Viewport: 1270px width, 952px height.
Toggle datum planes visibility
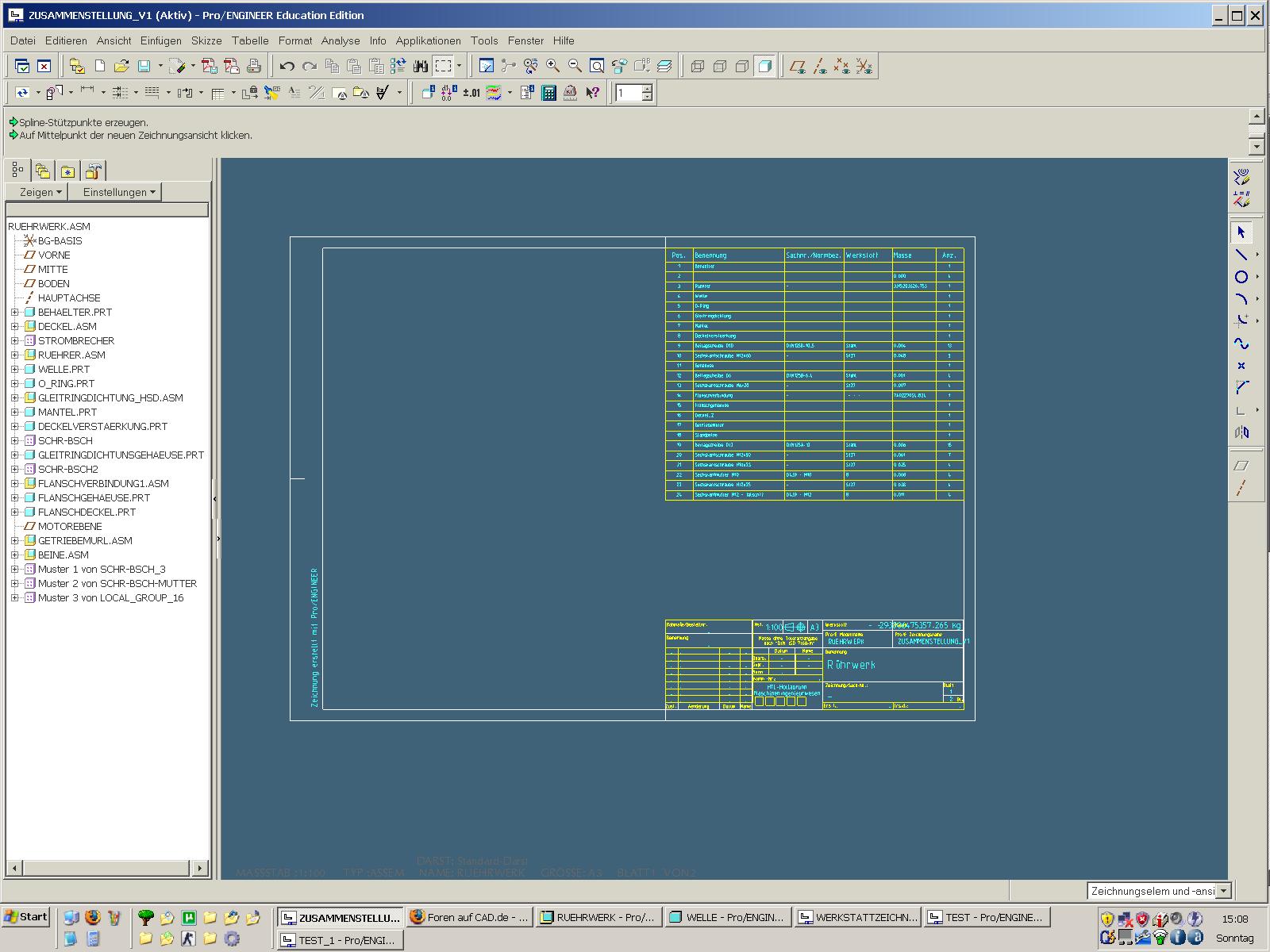click(x=798, y=66)
